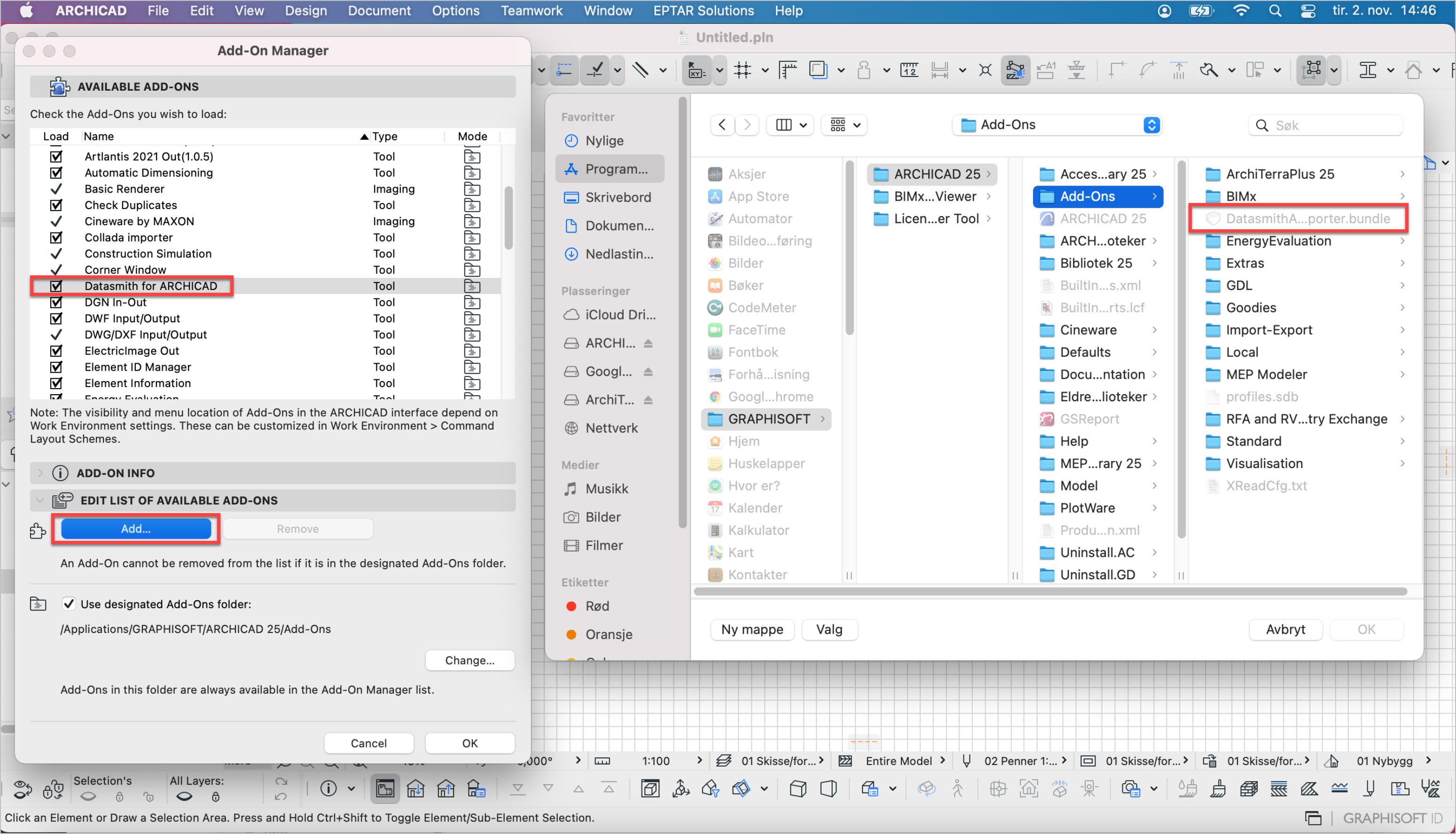Viewport: 1456px width, 834px height.
Task: Toggle the Element ID Manager checkbox
Action: coord(56,366)
